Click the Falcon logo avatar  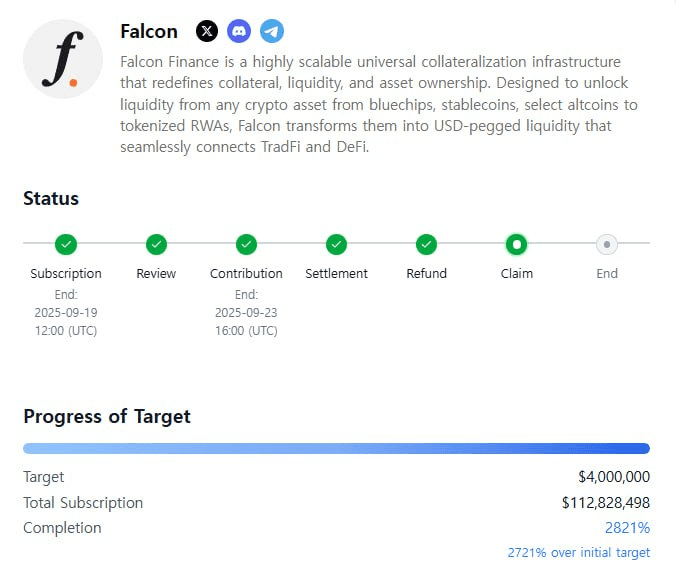tap(63, 59)
